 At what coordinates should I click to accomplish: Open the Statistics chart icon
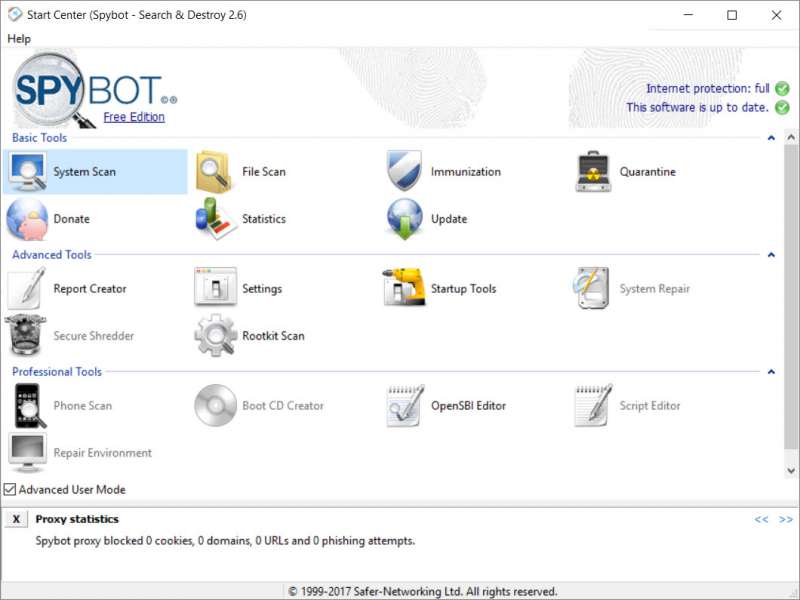click(x=215, y=219)
